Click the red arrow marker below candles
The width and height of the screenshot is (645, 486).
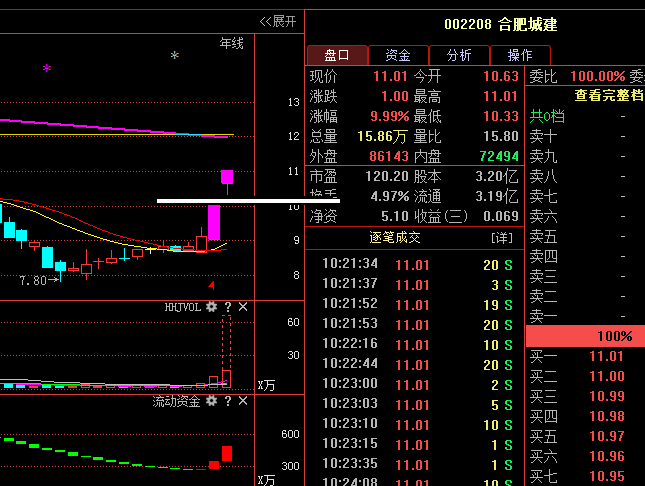212,285
